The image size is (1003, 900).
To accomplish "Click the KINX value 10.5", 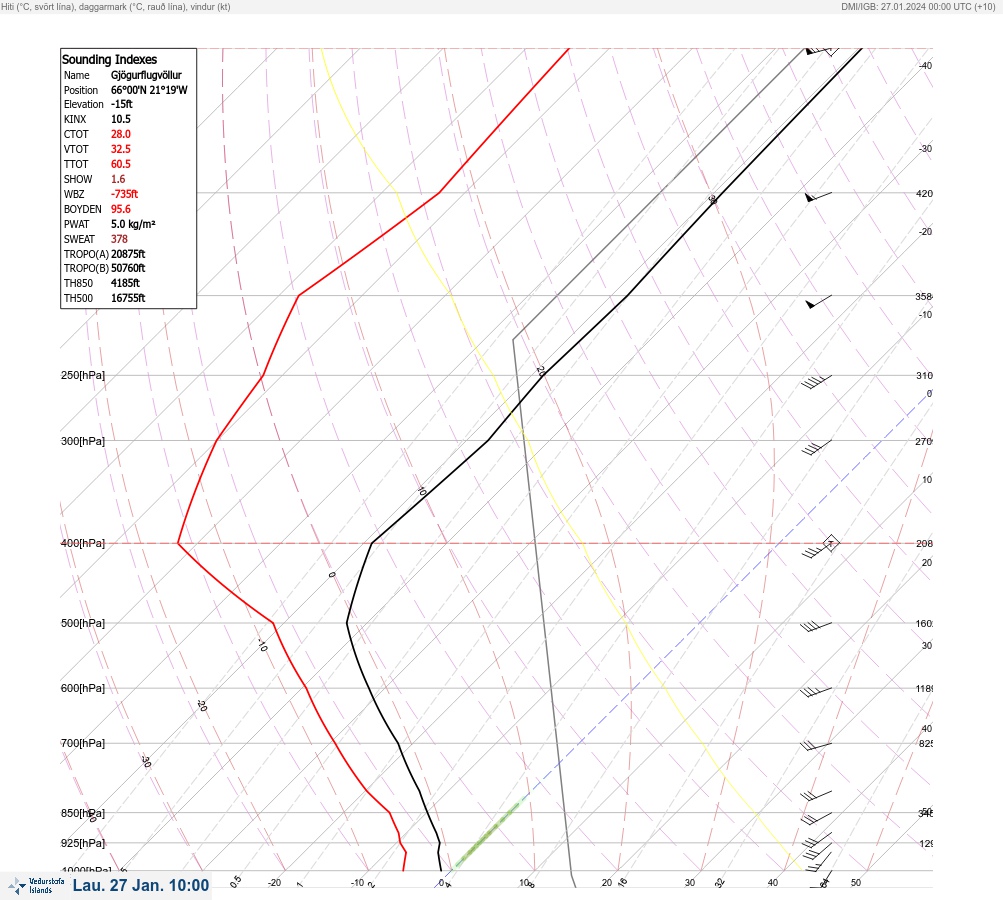I will click(x=120, y=119).
